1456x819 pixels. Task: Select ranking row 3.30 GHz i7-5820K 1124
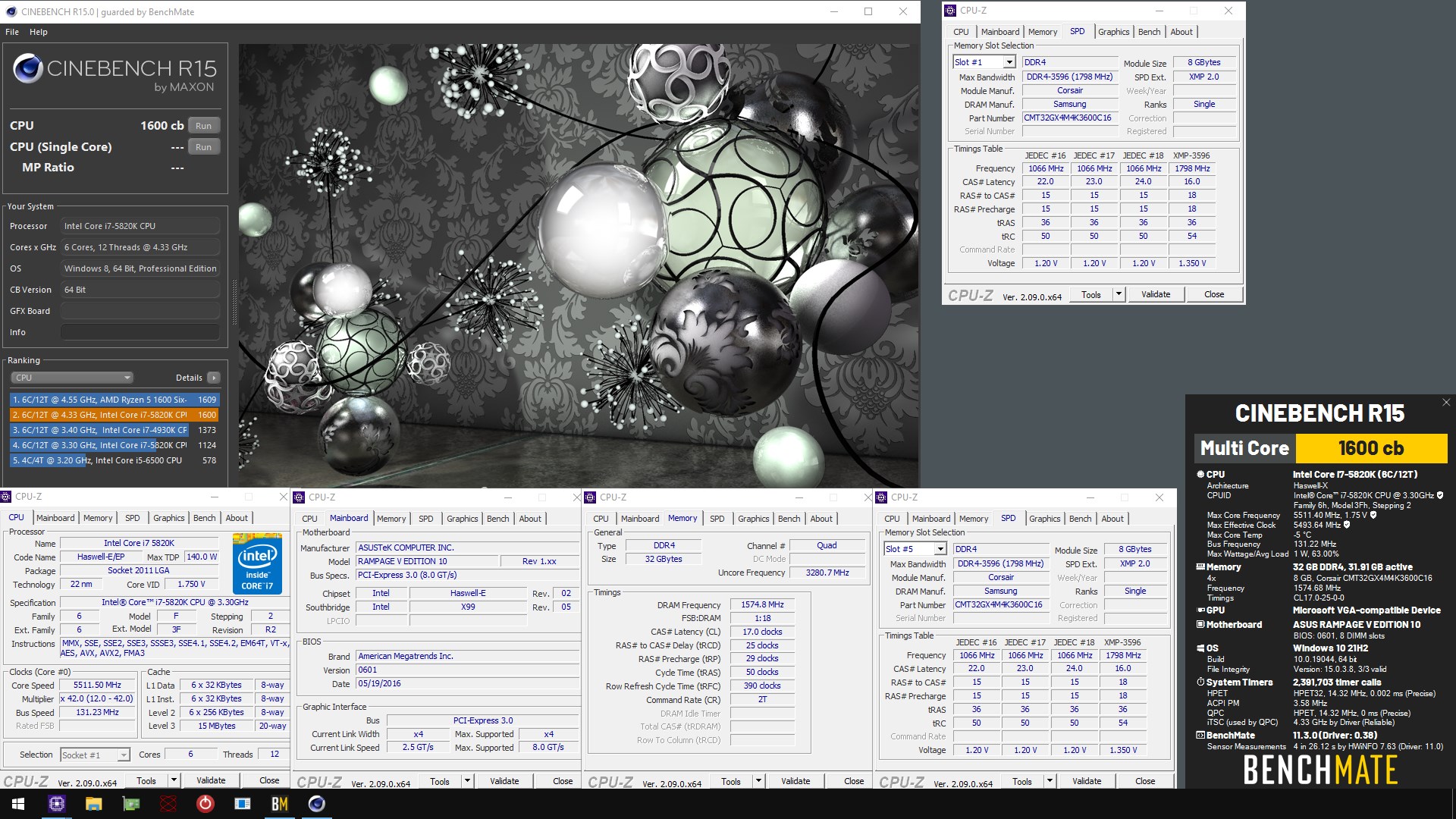click(x=115, y=445)
